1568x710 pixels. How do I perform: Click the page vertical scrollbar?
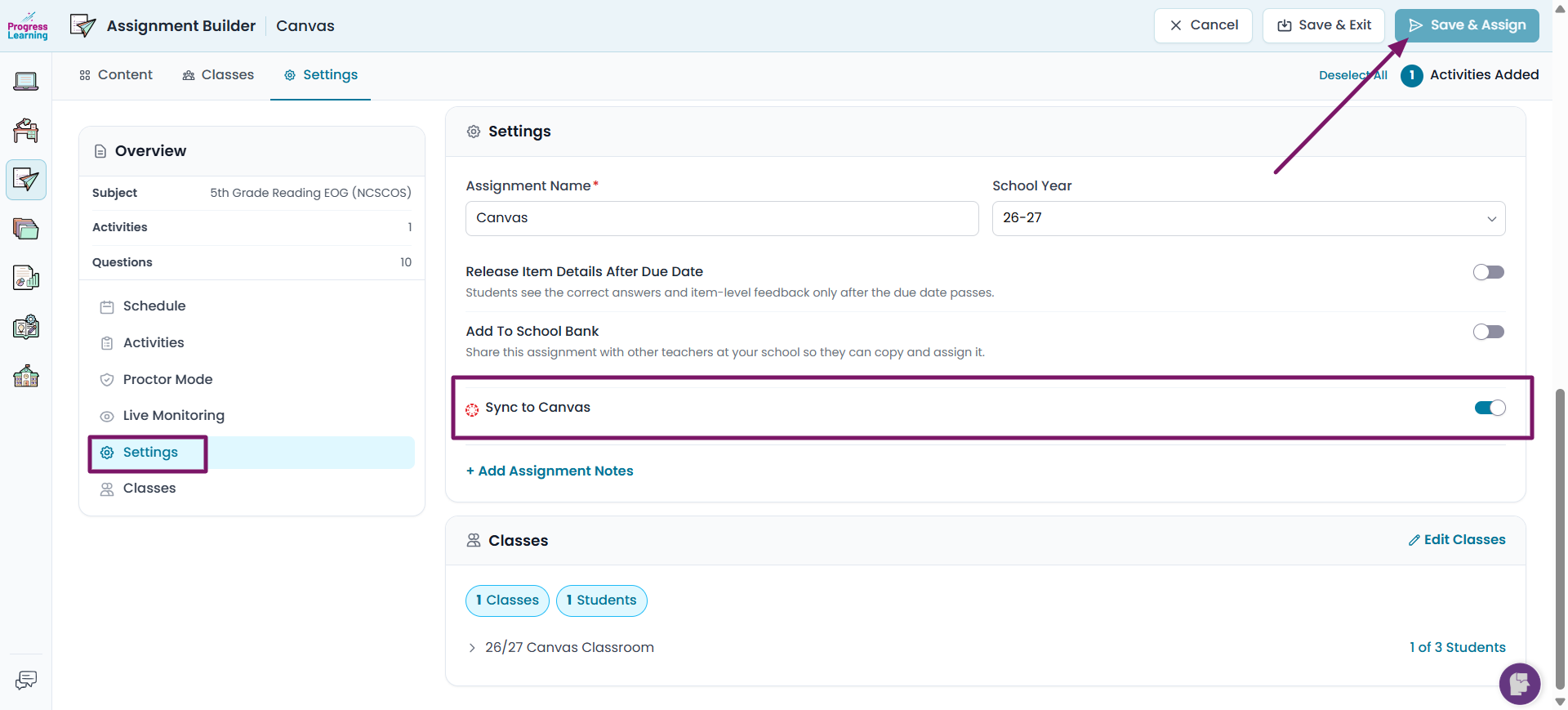point(1561,539)
